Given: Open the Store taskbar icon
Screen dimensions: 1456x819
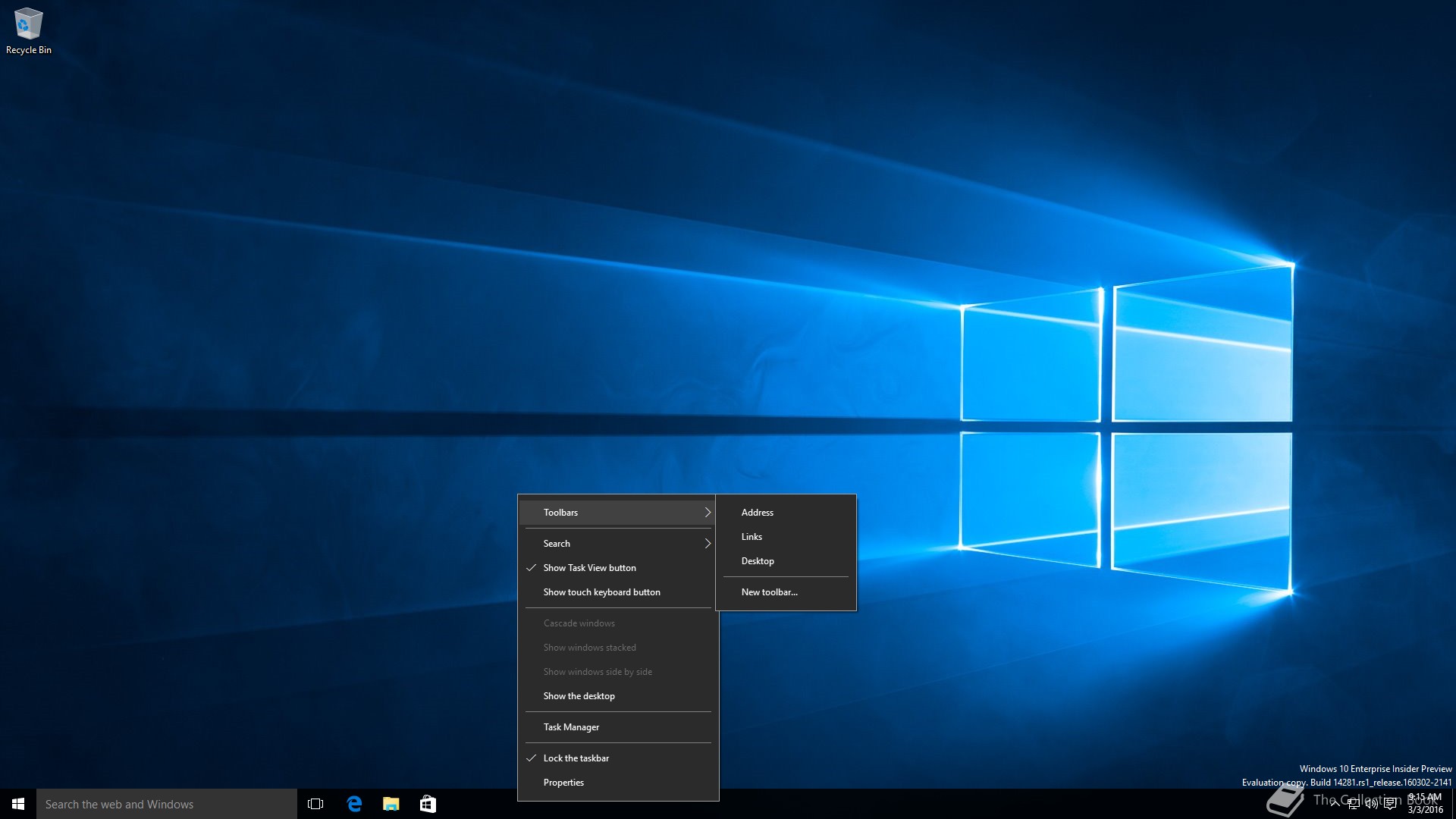Looking at the screenshot, I should [428, 804].
